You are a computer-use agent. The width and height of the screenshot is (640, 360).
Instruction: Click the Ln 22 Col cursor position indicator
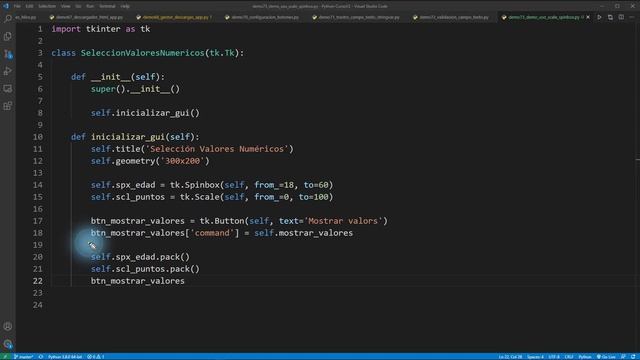tap(510, 357)
